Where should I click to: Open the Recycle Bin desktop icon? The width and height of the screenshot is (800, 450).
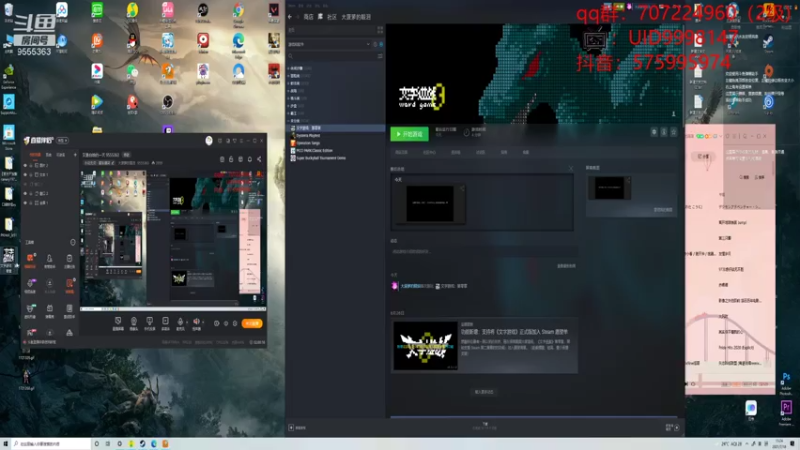click(9, 12)
